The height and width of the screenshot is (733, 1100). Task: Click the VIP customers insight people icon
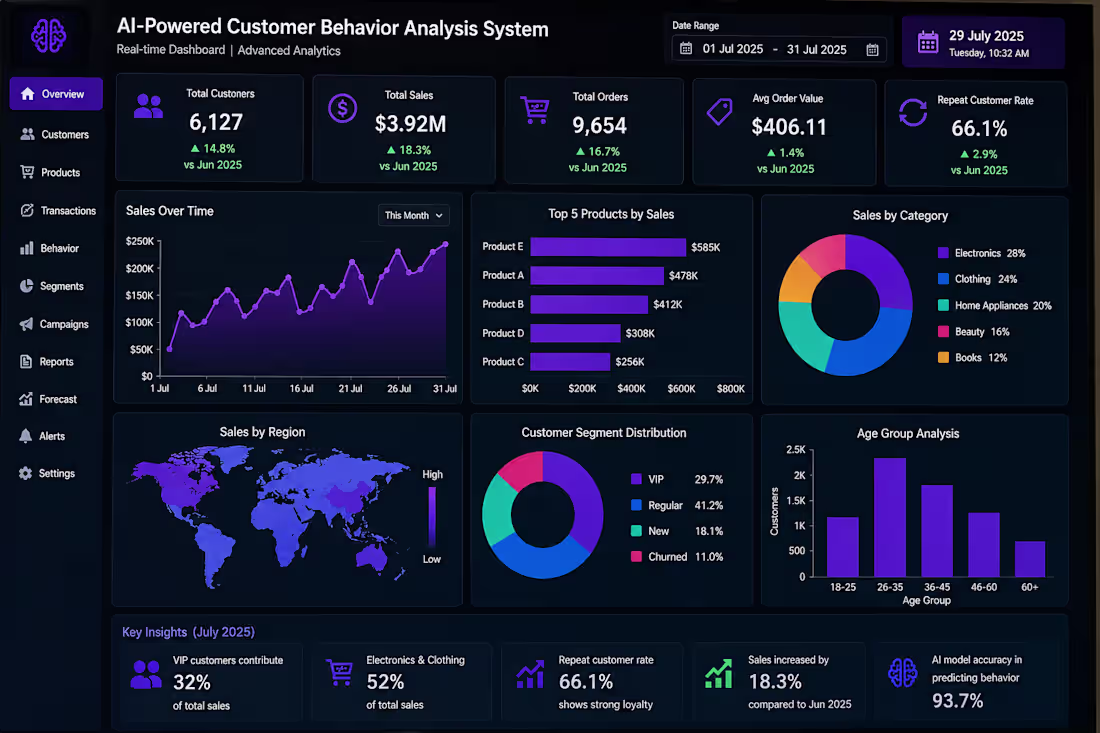coord(146,674)
